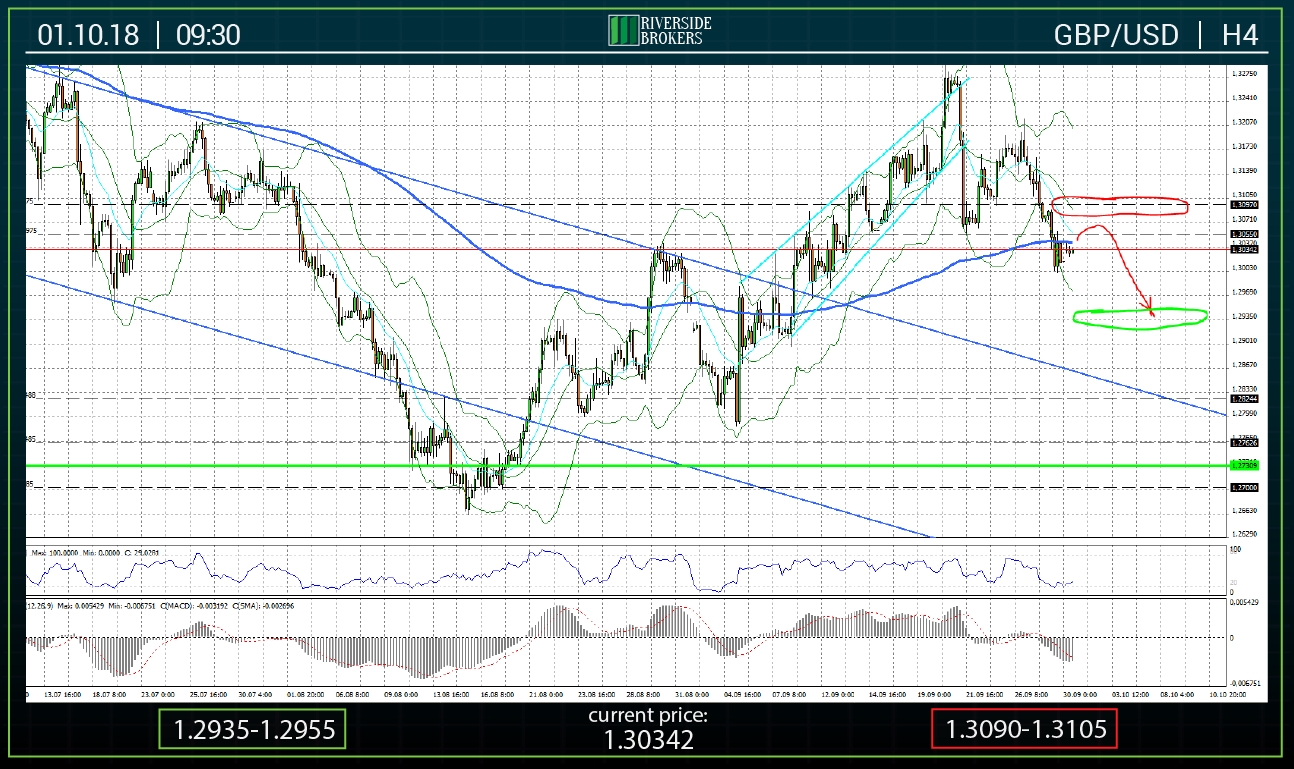Click the green 1.27309 price level tag
This screenshot has height=769, width=1294.
1244,465
